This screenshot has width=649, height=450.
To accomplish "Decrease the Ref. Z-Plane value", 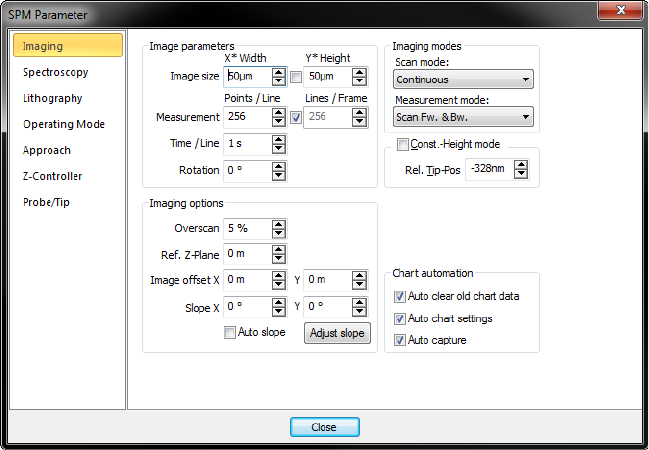I will point(278,260).
